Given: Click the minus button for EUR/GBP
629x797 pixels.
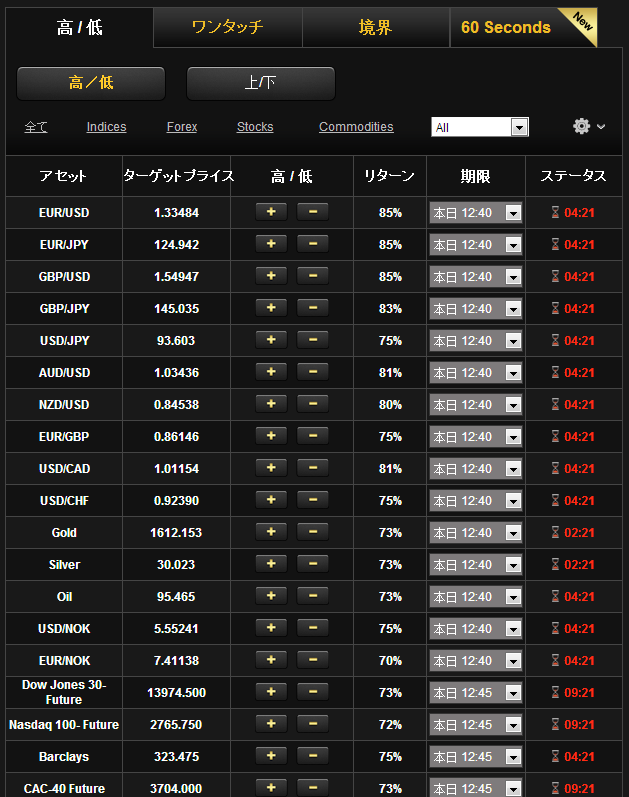Looking at the screenshot, I should [313, 436].
